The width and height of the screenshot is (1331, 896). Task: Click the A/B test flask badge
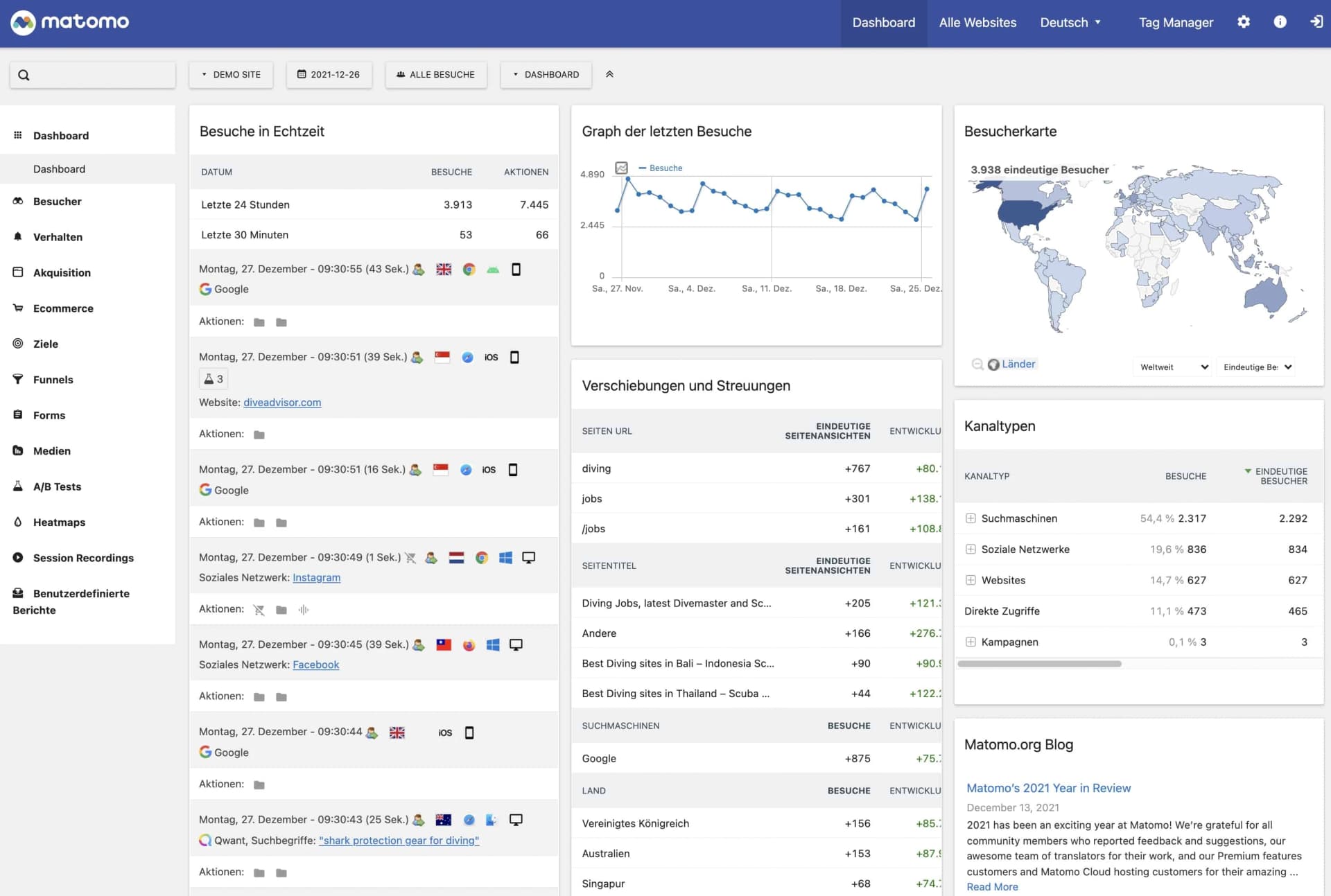click(214, 379)
